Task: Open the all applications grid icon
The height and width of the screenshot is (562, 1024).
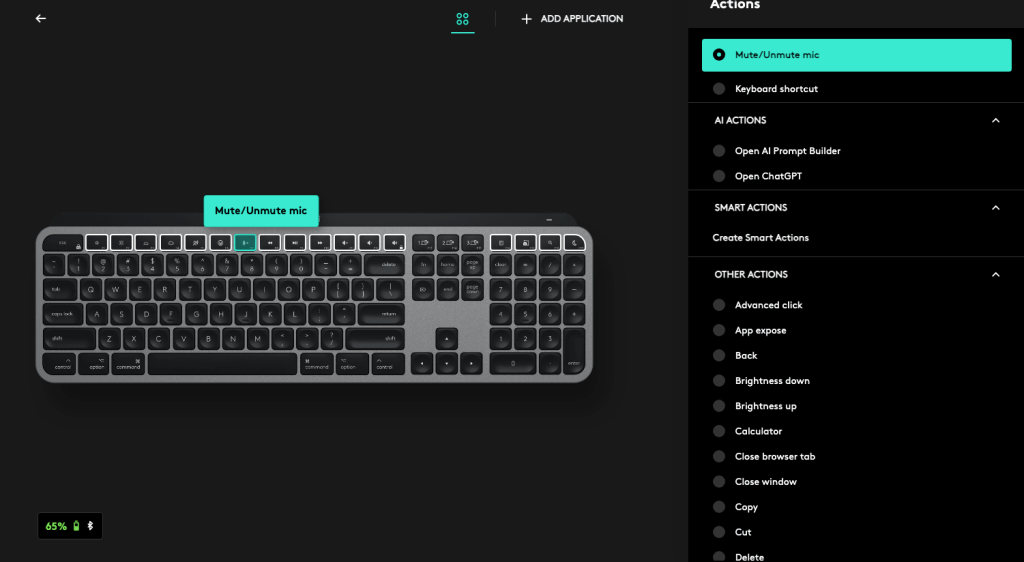Action: click(462, 19)
